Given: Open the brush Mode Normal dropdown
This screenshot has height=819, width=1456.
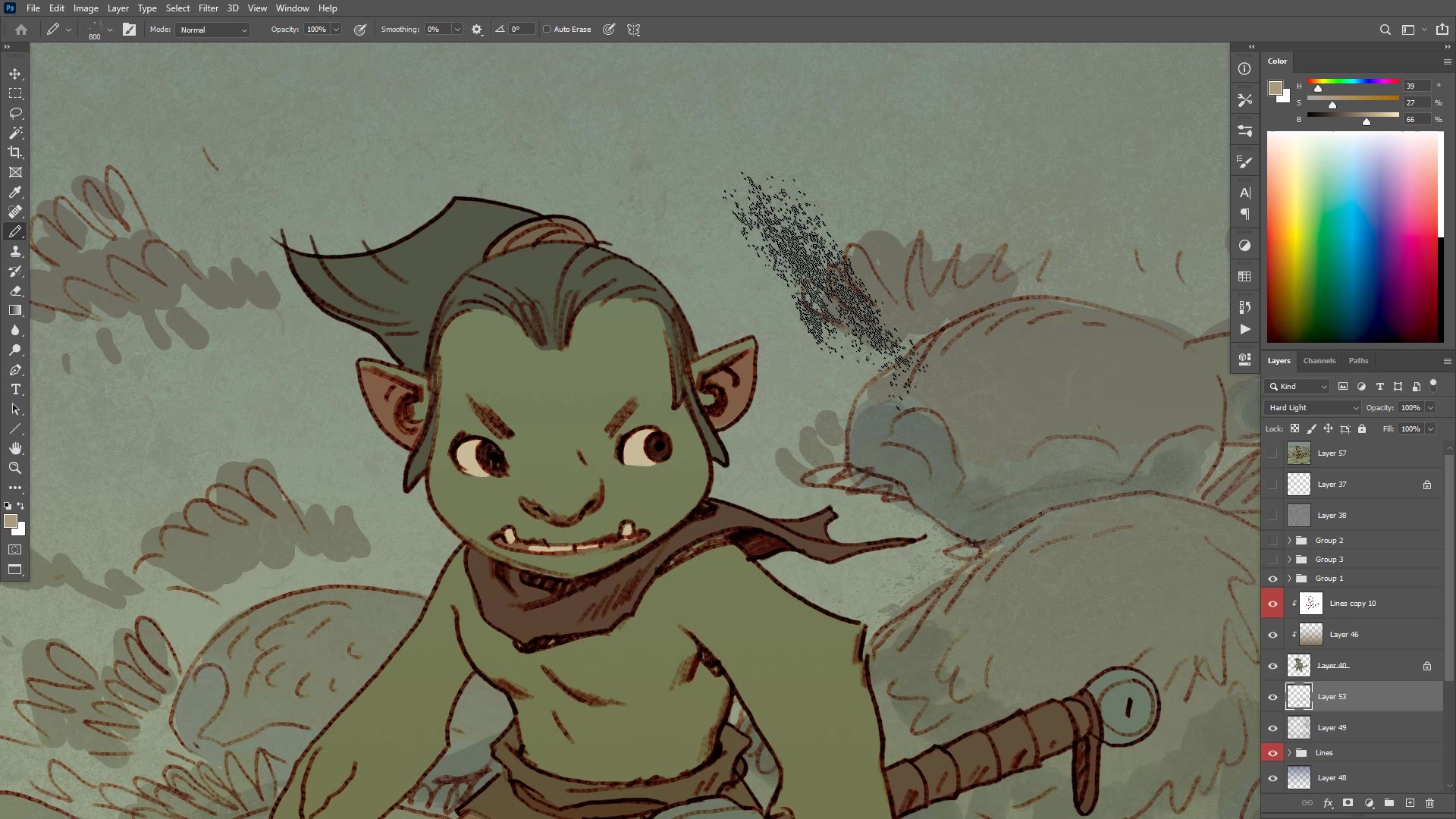Looking at the screenshot, I should [212, 30].
